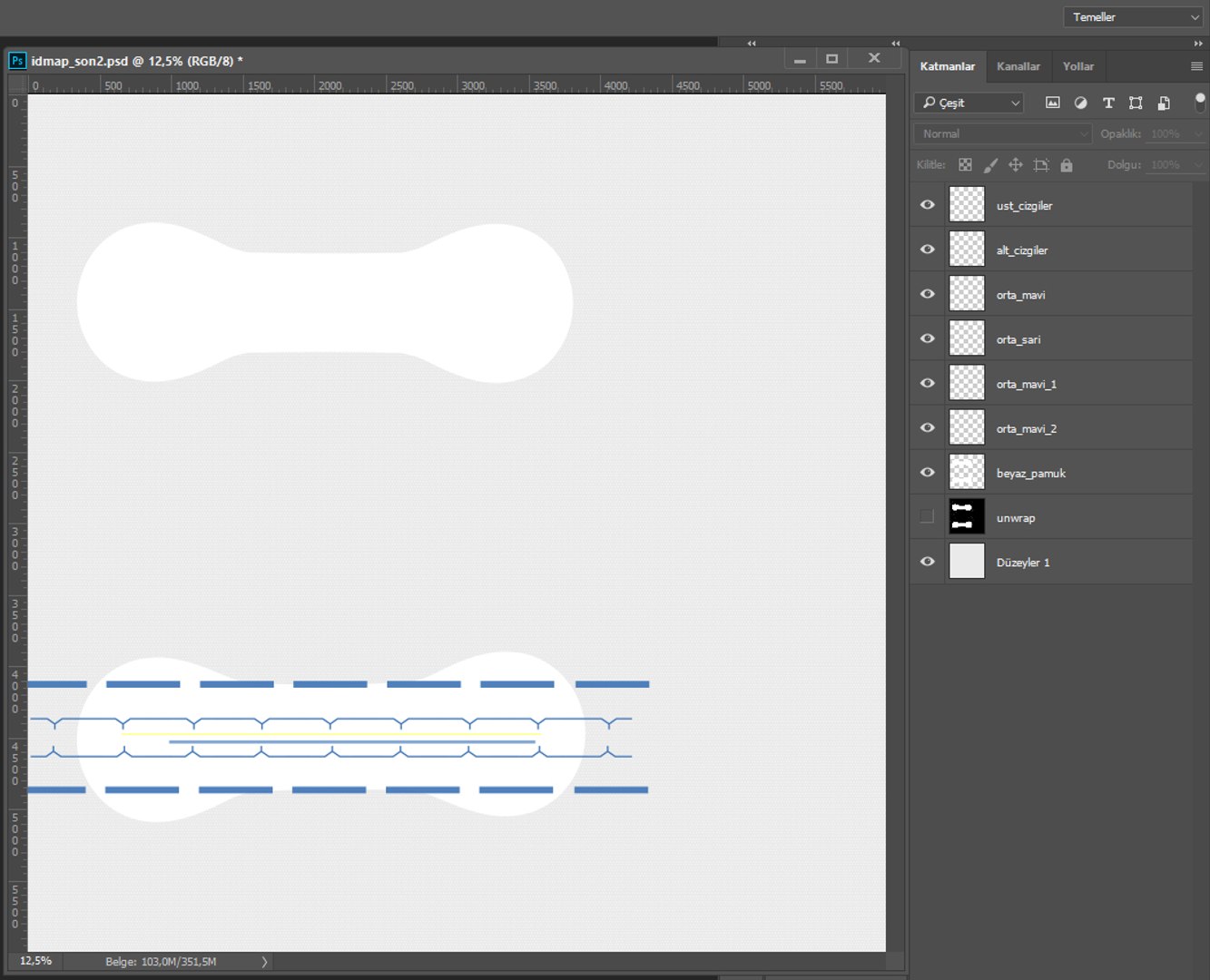The height and width of the screenshot is (980, 1210).
Task: Hide the orta_mavi_1 layer
Action: pos(927,383)
